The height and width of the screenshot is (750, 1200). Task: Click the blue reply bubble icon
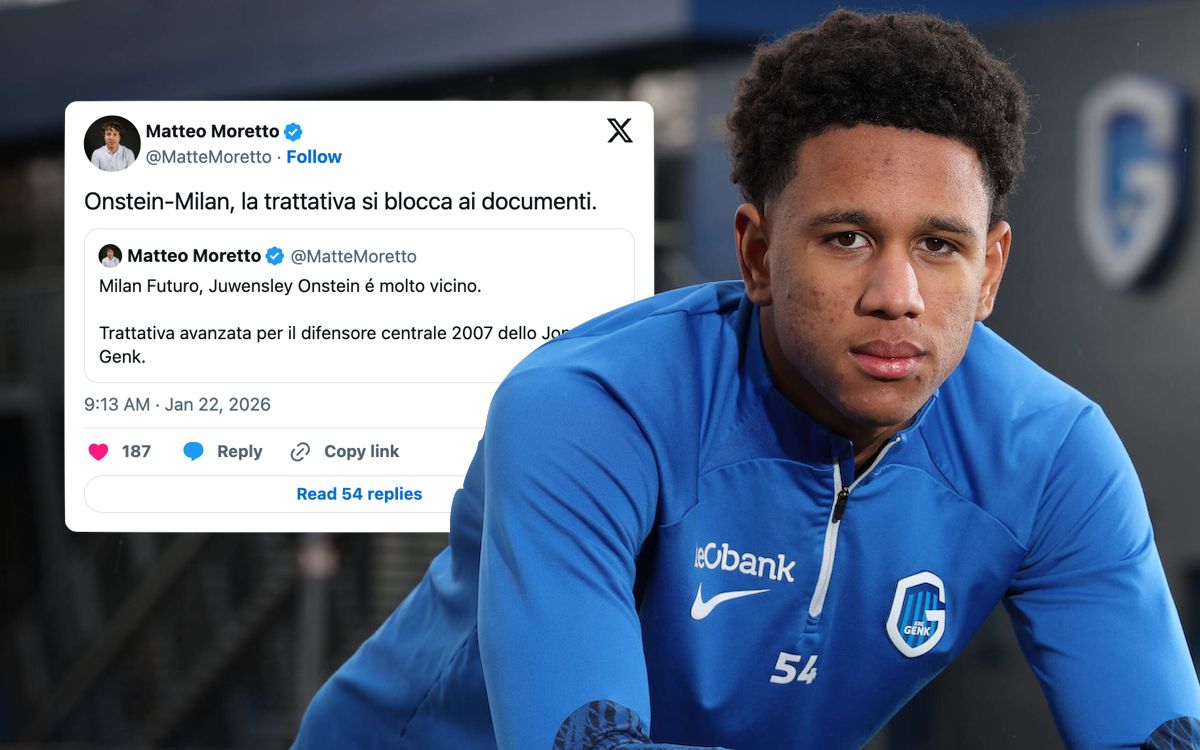tap(193, 452)
